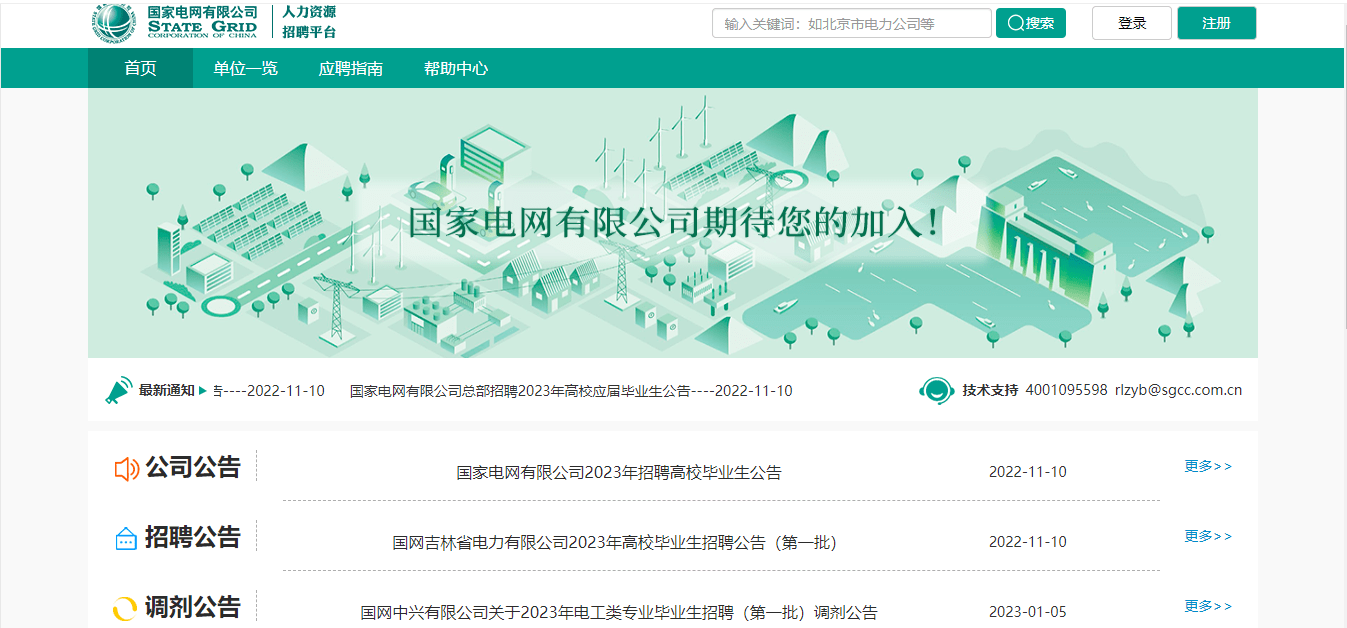Click the 国家电网有限公司期待您的加入 banner image
Viewport: 1347px width, 628px height.
pyautogui.click(x=672, y=223)
